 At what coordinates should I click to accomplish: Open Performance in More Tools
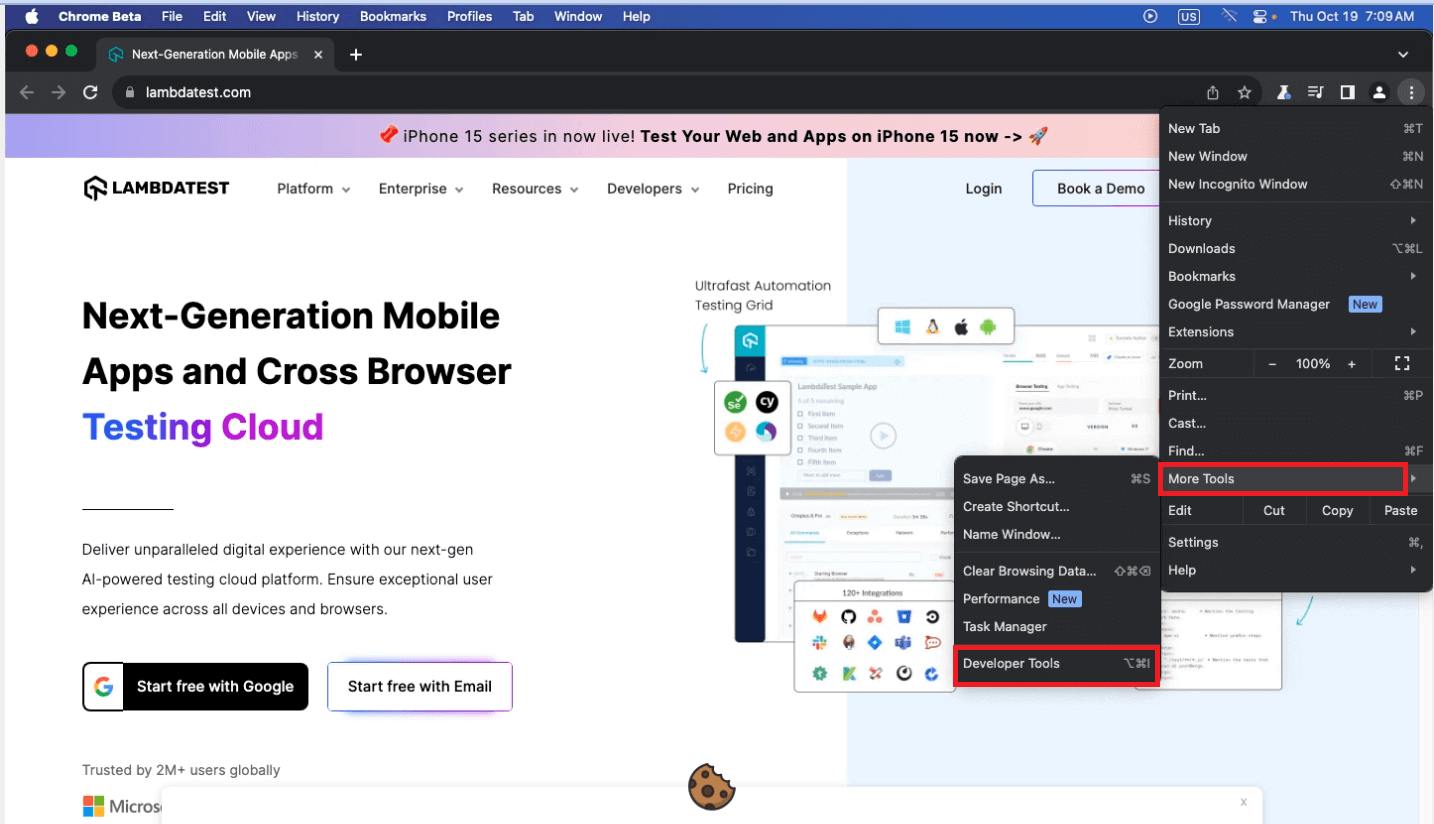1056,599
